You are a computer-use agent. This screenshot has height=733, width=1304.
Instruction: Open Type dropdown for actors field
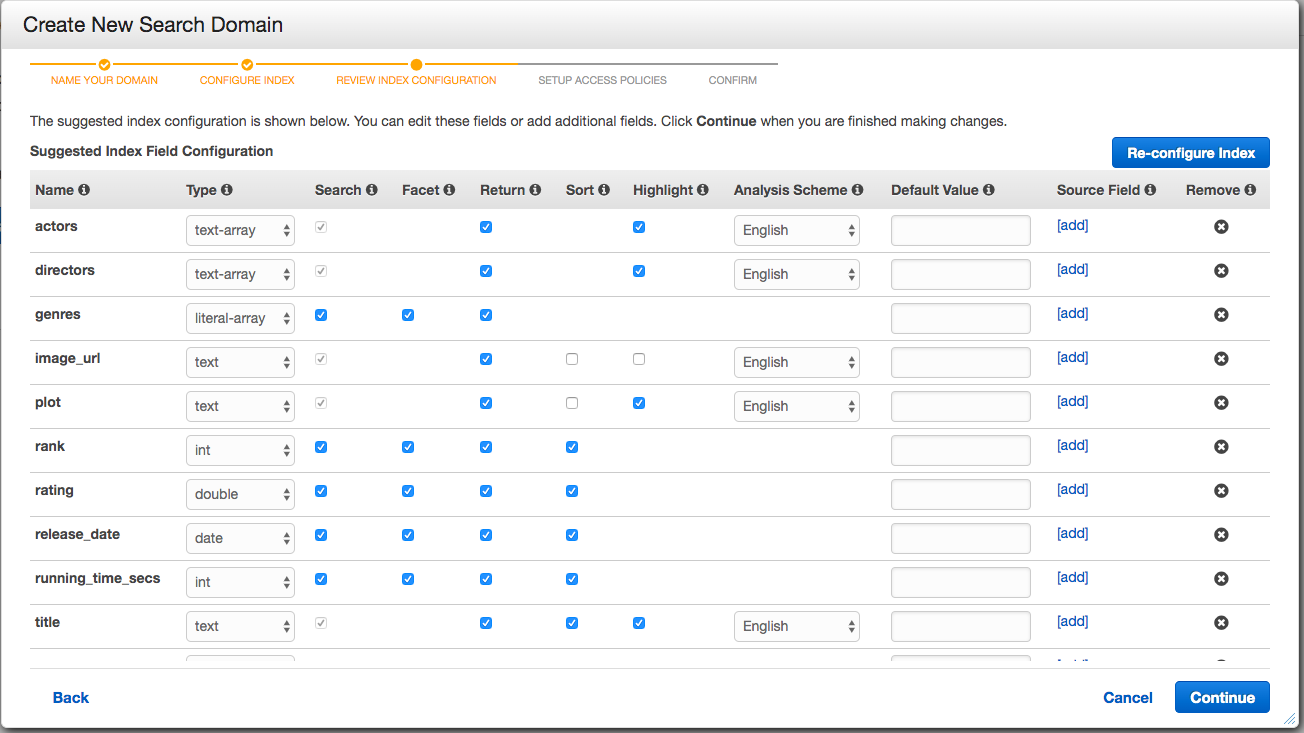240,230
